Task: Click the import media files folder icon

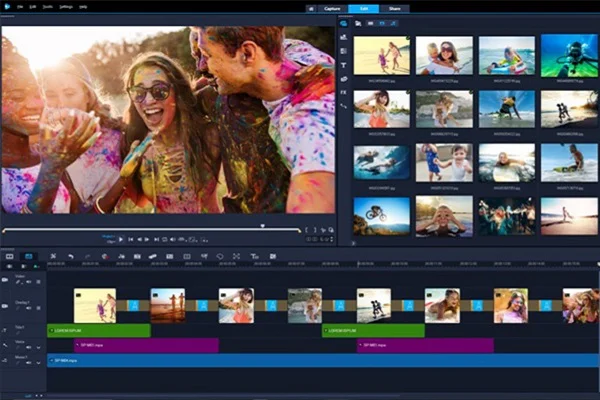Action: tap(358, 23)
